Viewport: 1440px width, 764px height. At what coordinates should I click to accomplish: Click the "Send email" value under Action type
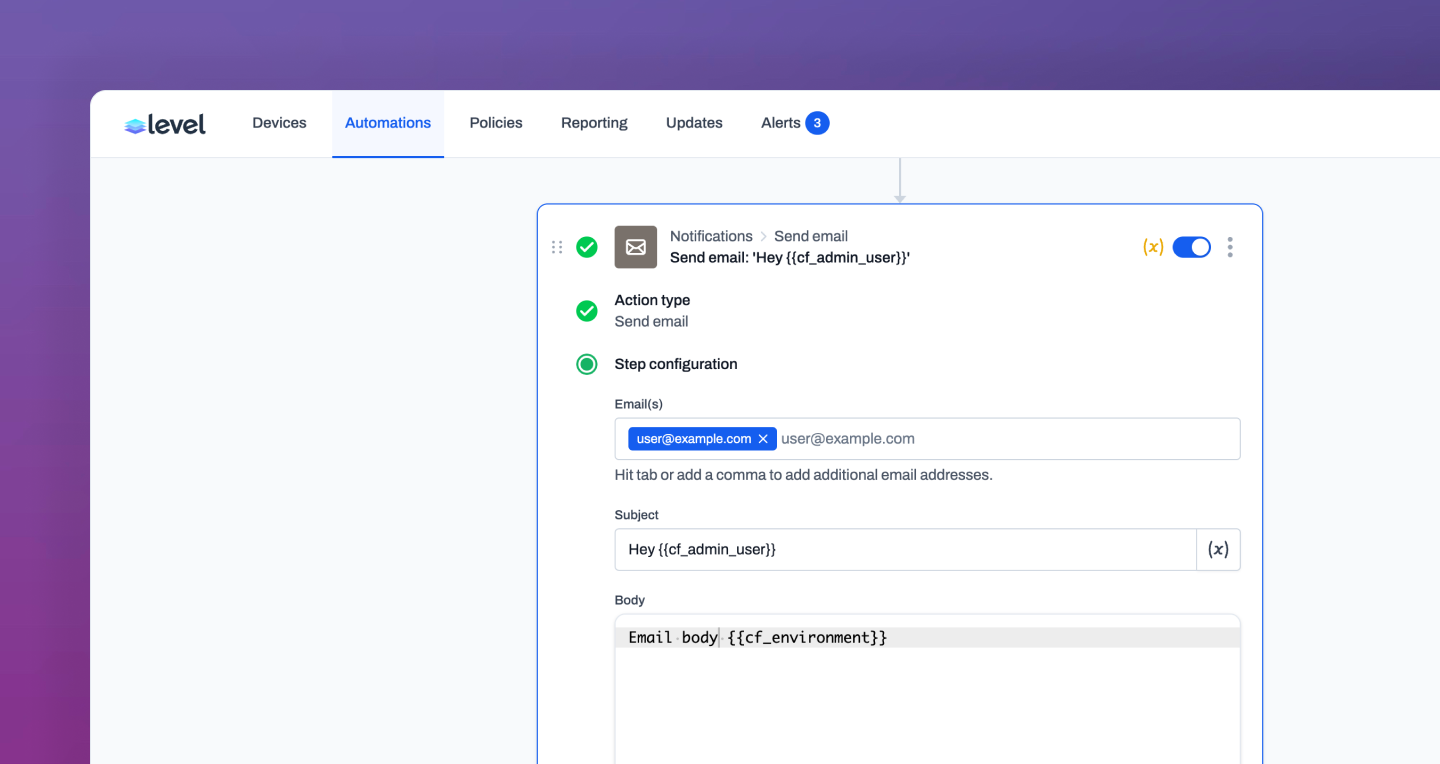(x=651, y=322)
